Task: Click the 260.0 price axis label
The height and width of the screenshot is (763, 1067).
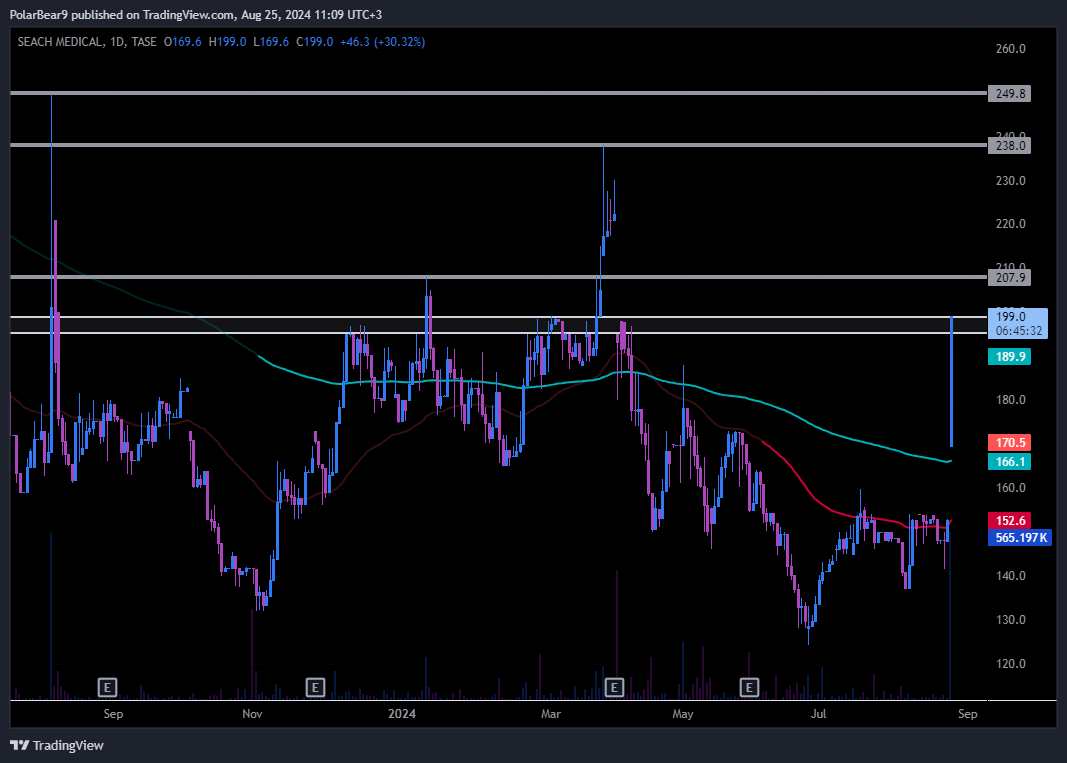Action: pos(1011,48)
